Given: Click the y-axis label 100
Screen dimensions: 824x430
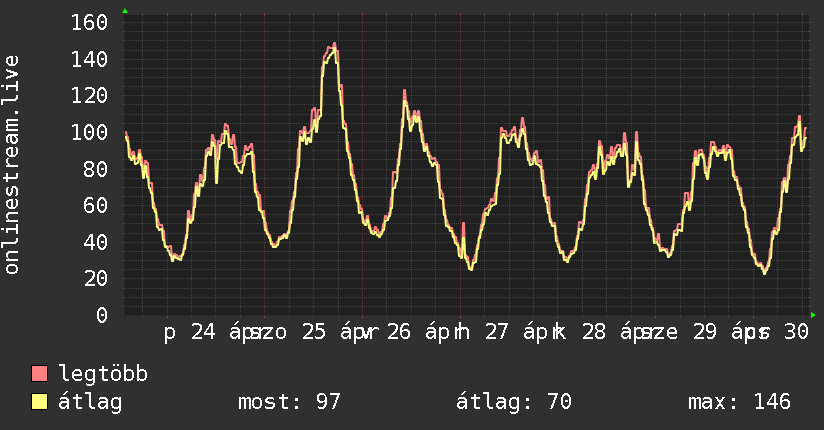Looking at the screenshot, I should (x=89, y=132).
